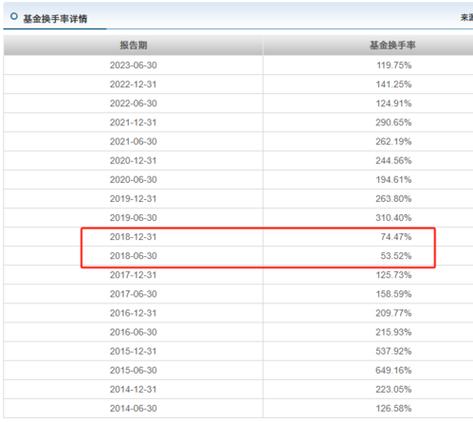Click the 126.58% turnover cell
Screen dimensions: 473x422
(394, 408)
